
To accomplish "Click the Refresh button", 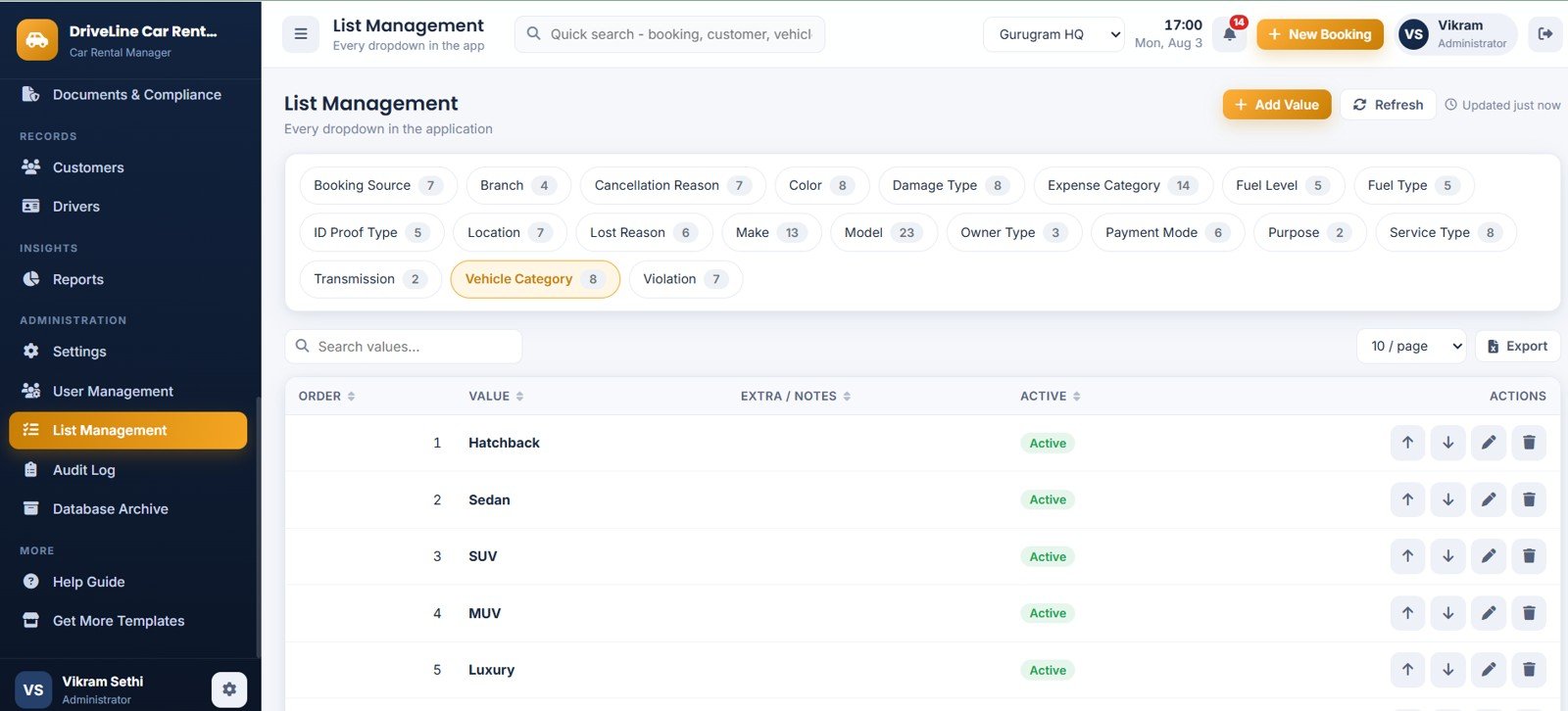I will click(1388, 105).
